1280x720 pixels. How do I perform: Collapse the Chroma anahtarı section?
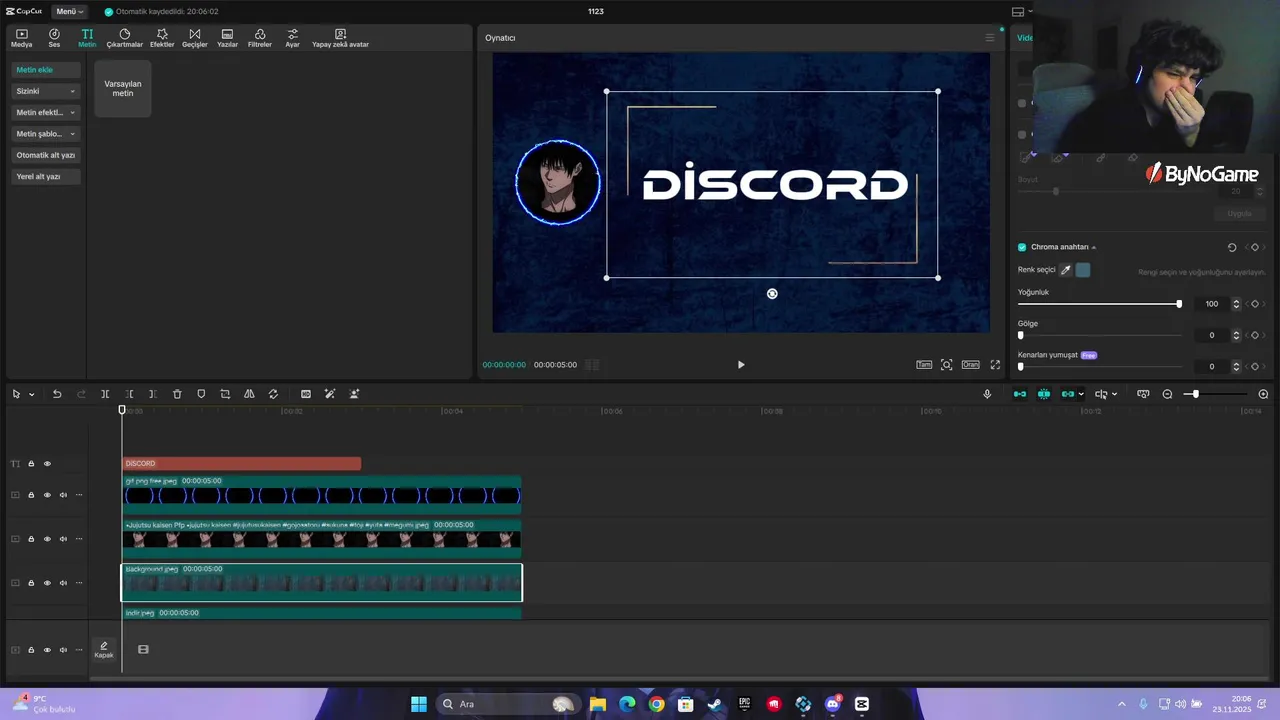tap(1094, 247)
